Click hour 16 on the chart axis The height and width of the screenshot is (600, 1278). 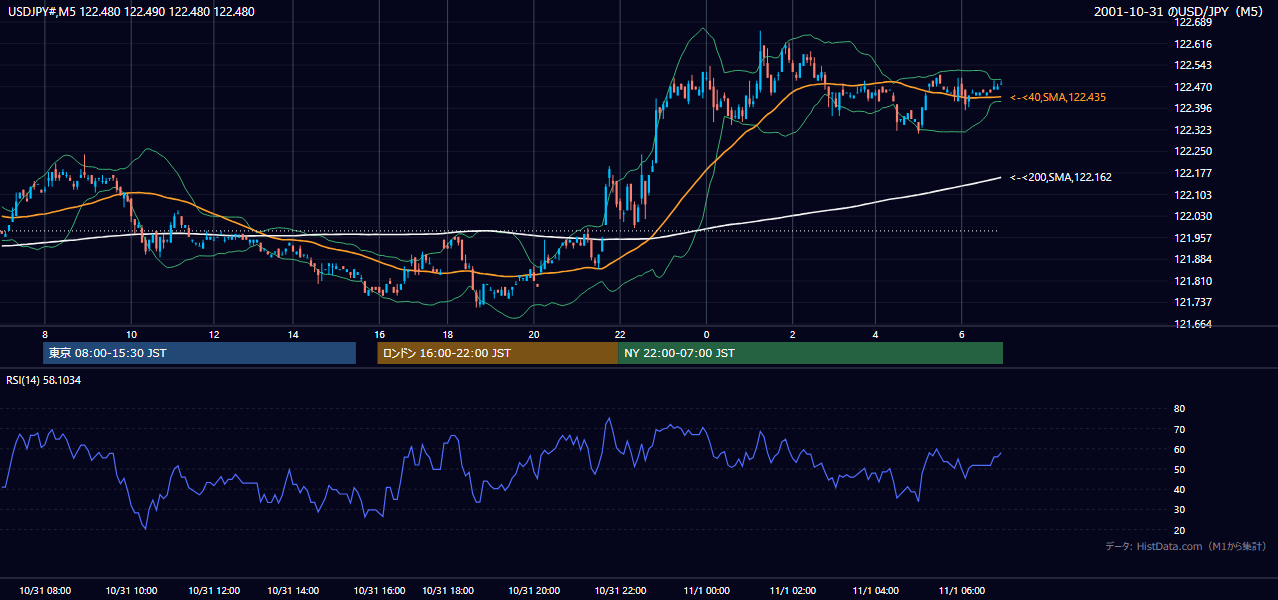tap(379, 334)
